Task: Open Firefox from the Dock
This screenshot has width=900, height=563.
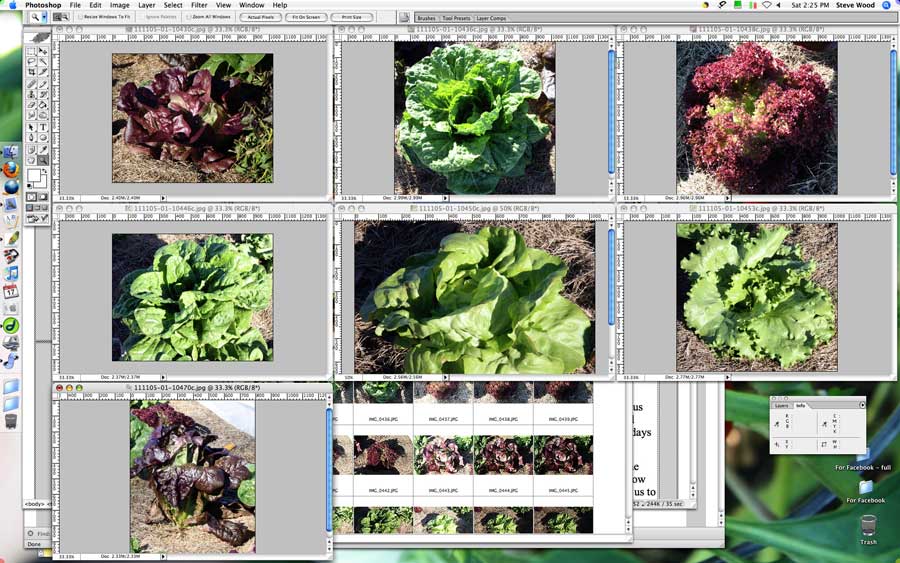Action: 11,170
